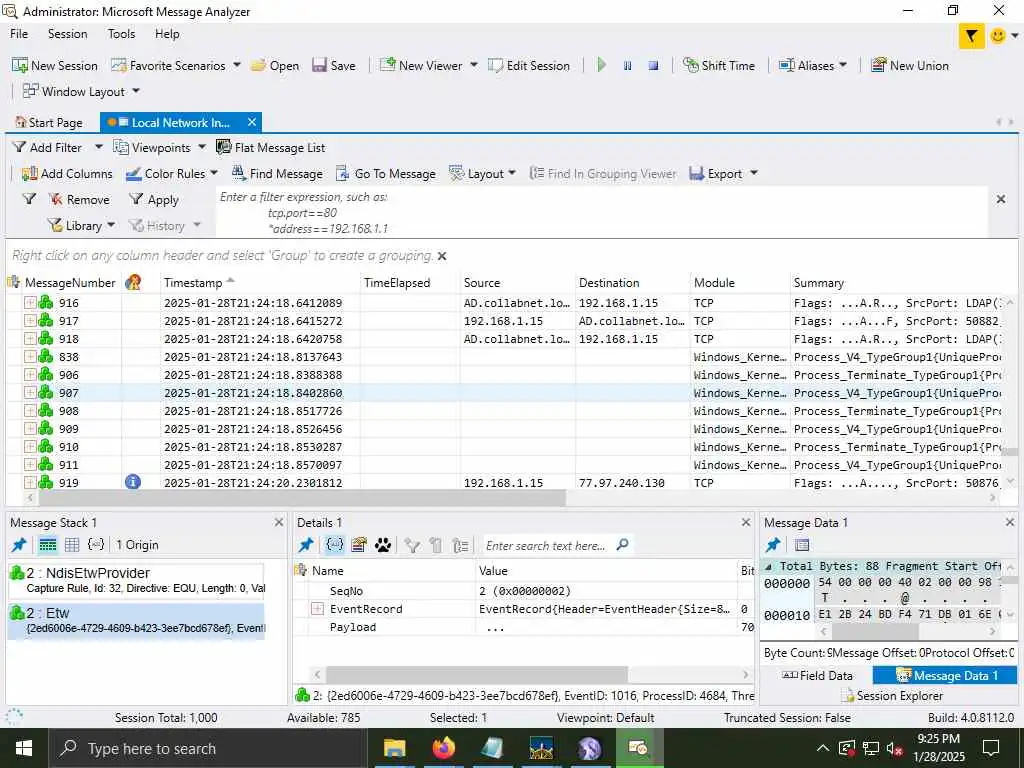Click the Remove filter button
This screenshot has height=768, width=1024.
(x=79, y=200)
